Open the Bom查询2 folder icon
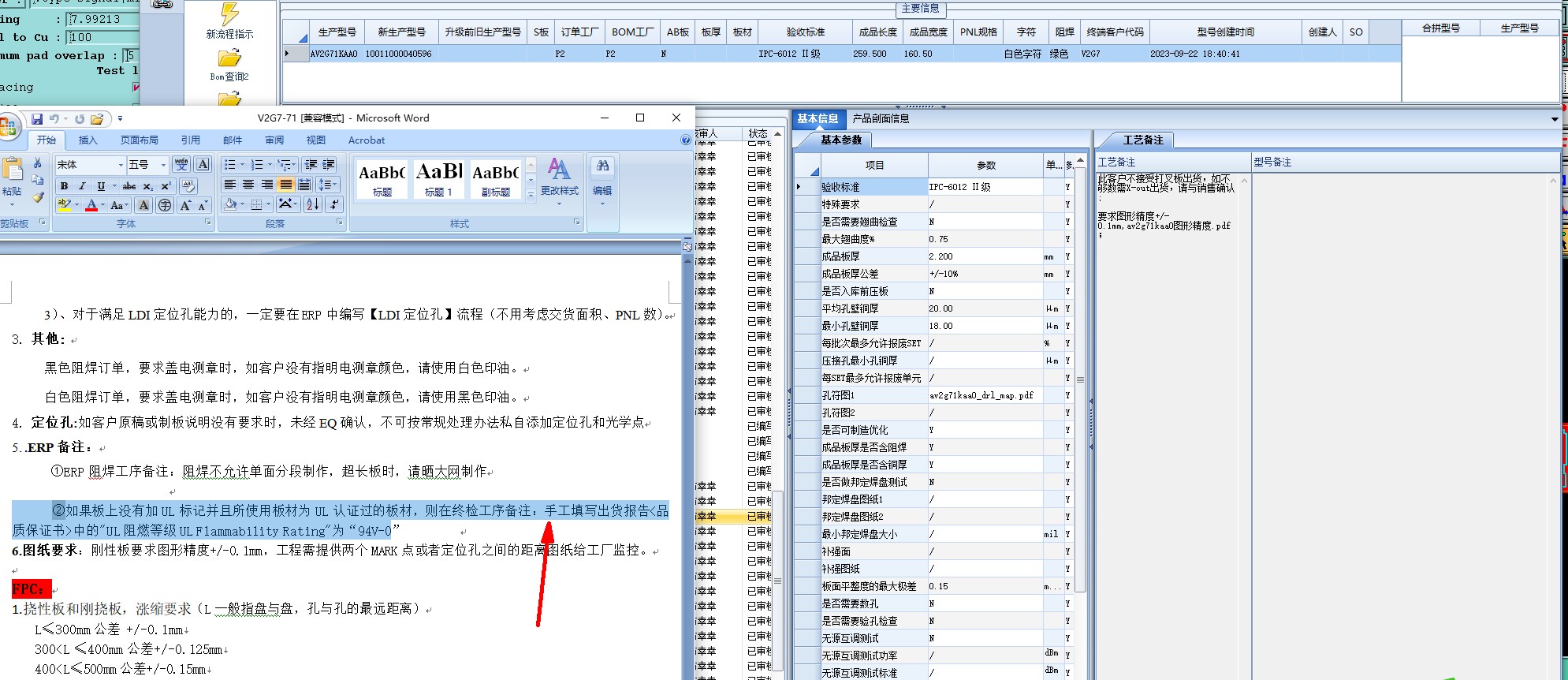The height and width of the screenshot is (680, 1568). point(229,58)
